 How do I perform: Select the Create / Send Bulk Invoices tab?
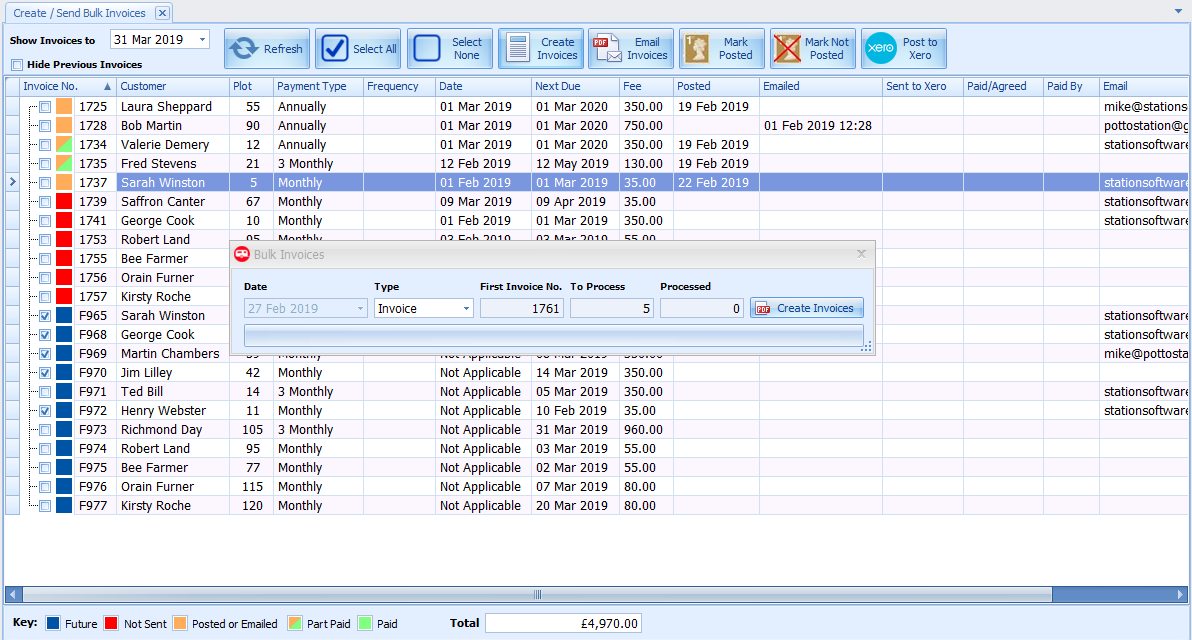tap(78, 13)
